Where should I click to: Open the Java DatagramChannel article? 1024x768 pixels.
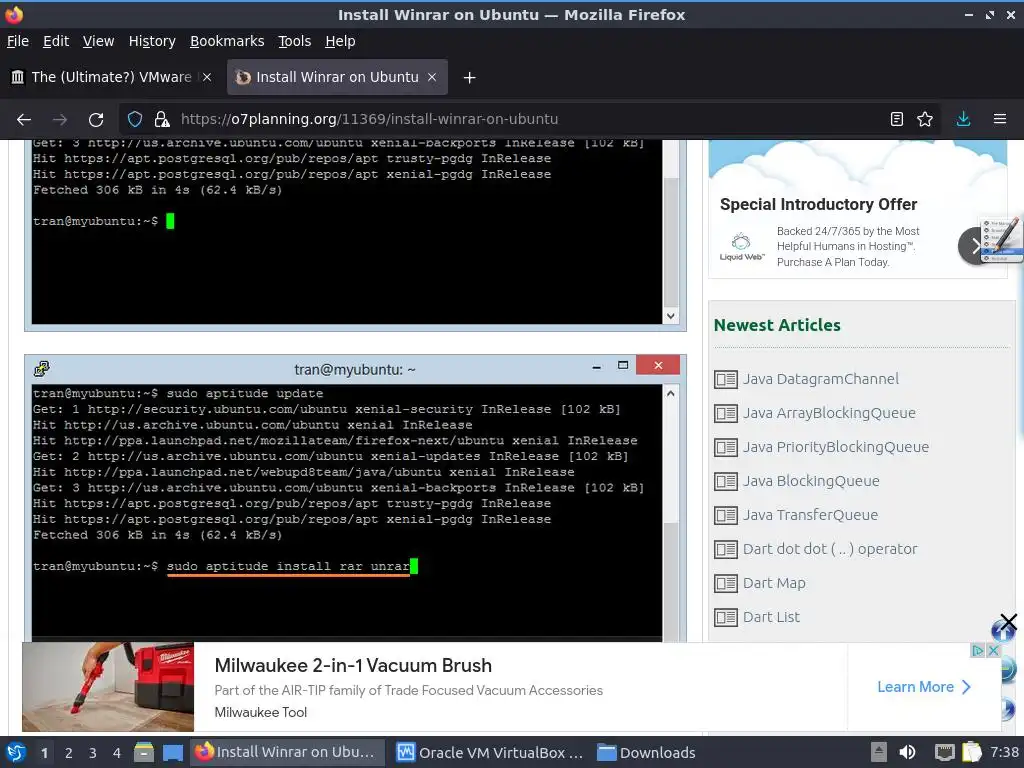pyautogui.click(x=820, y=379)
